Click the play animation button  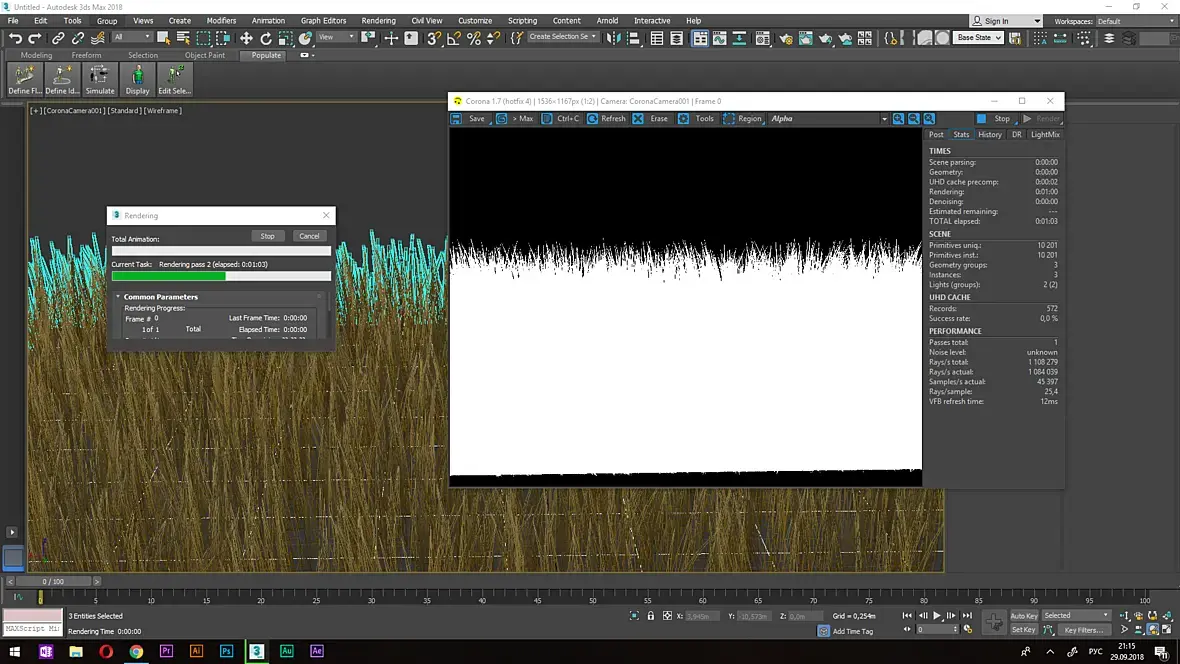click(937, 616)
